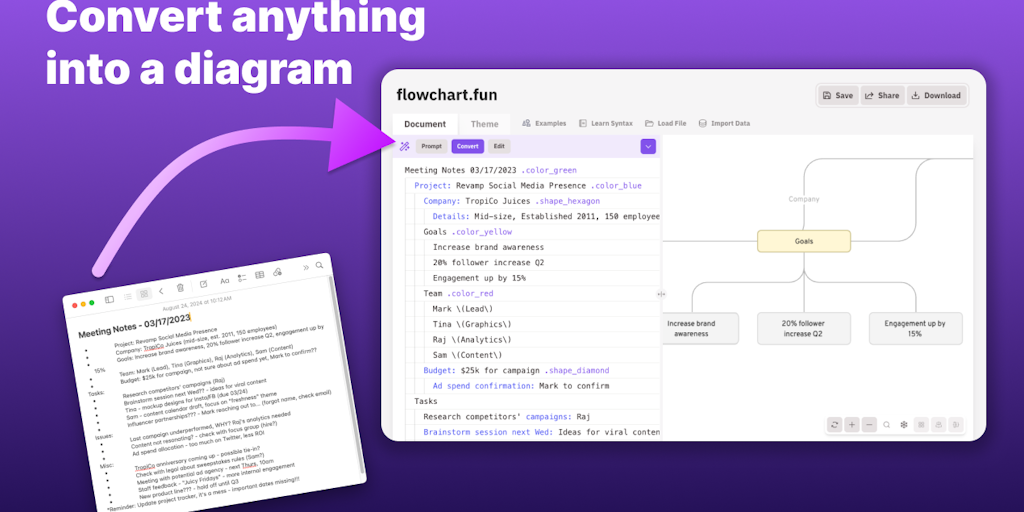Click editor line "Increase brand awareness"

[x=488, y=248]
